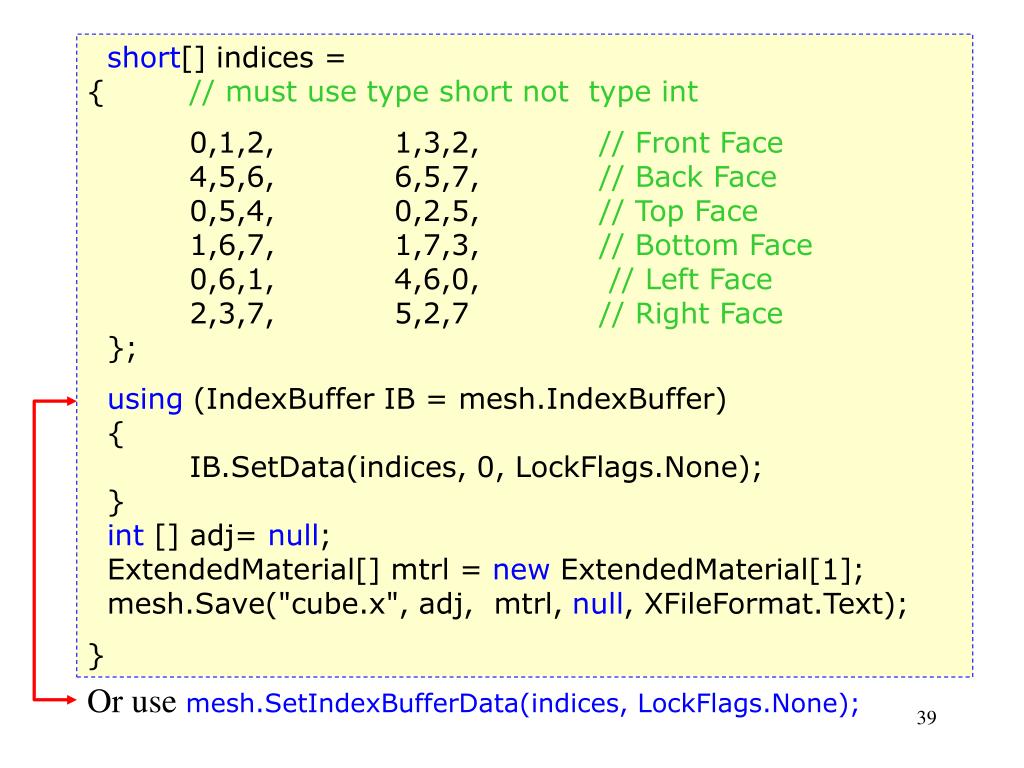The image size is (1024, 768).
Task: Click the index triple '0,5,4,'
Action: pyautogui.click(x=232, y=212)
